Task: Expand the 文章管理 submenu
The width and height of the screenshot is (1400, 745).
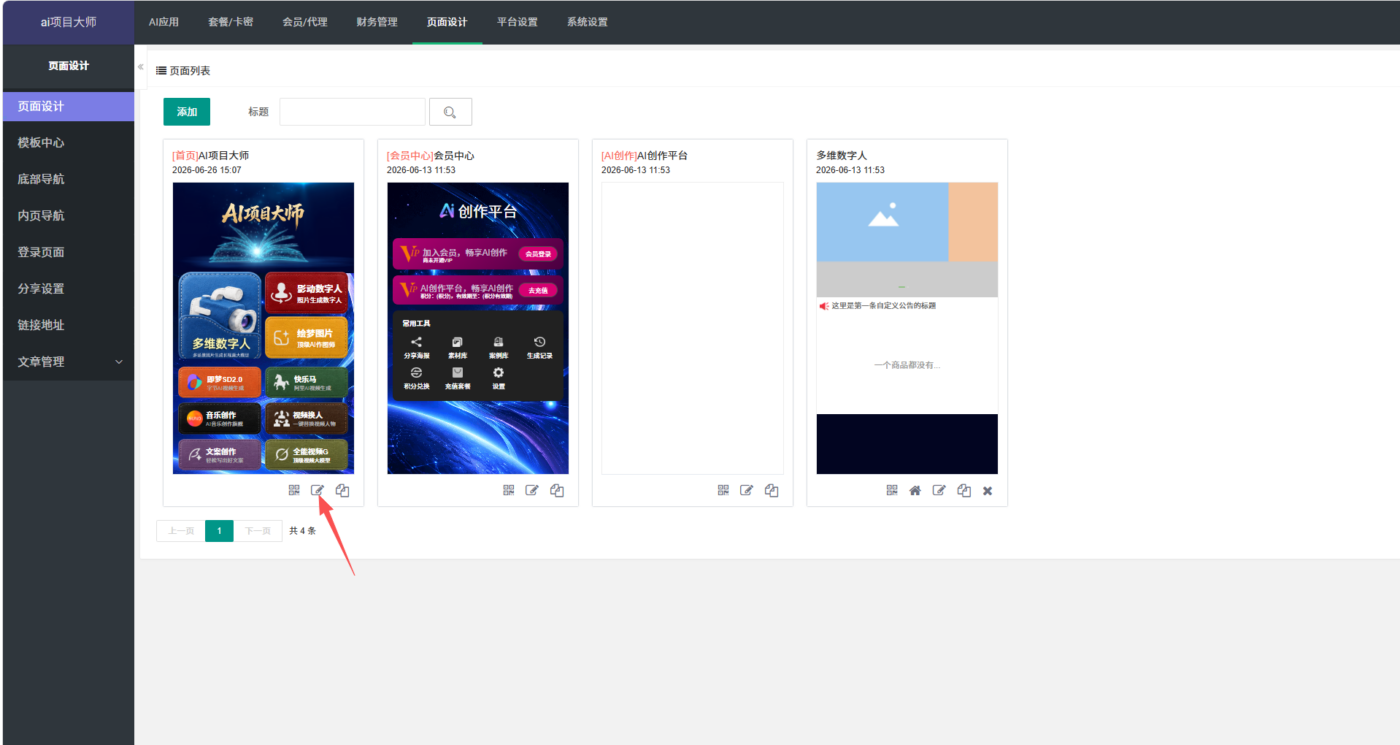Action: click(67, 361)
